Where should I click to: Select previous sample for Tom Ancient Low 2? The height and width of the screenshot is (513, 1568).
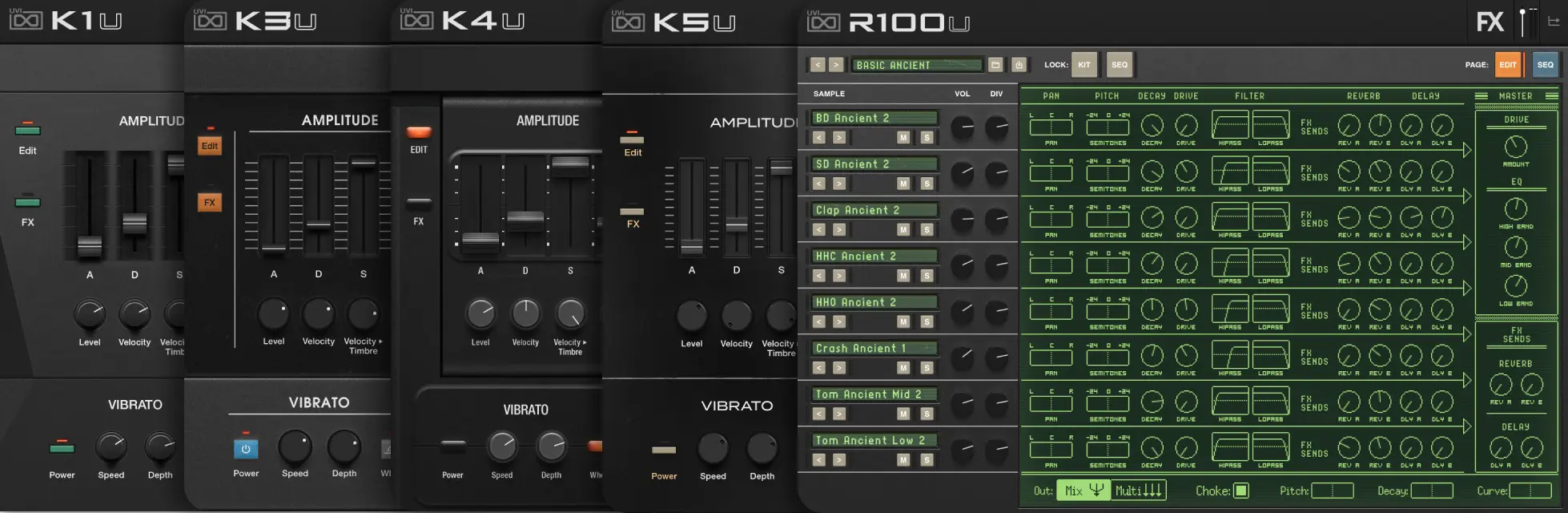818,460
